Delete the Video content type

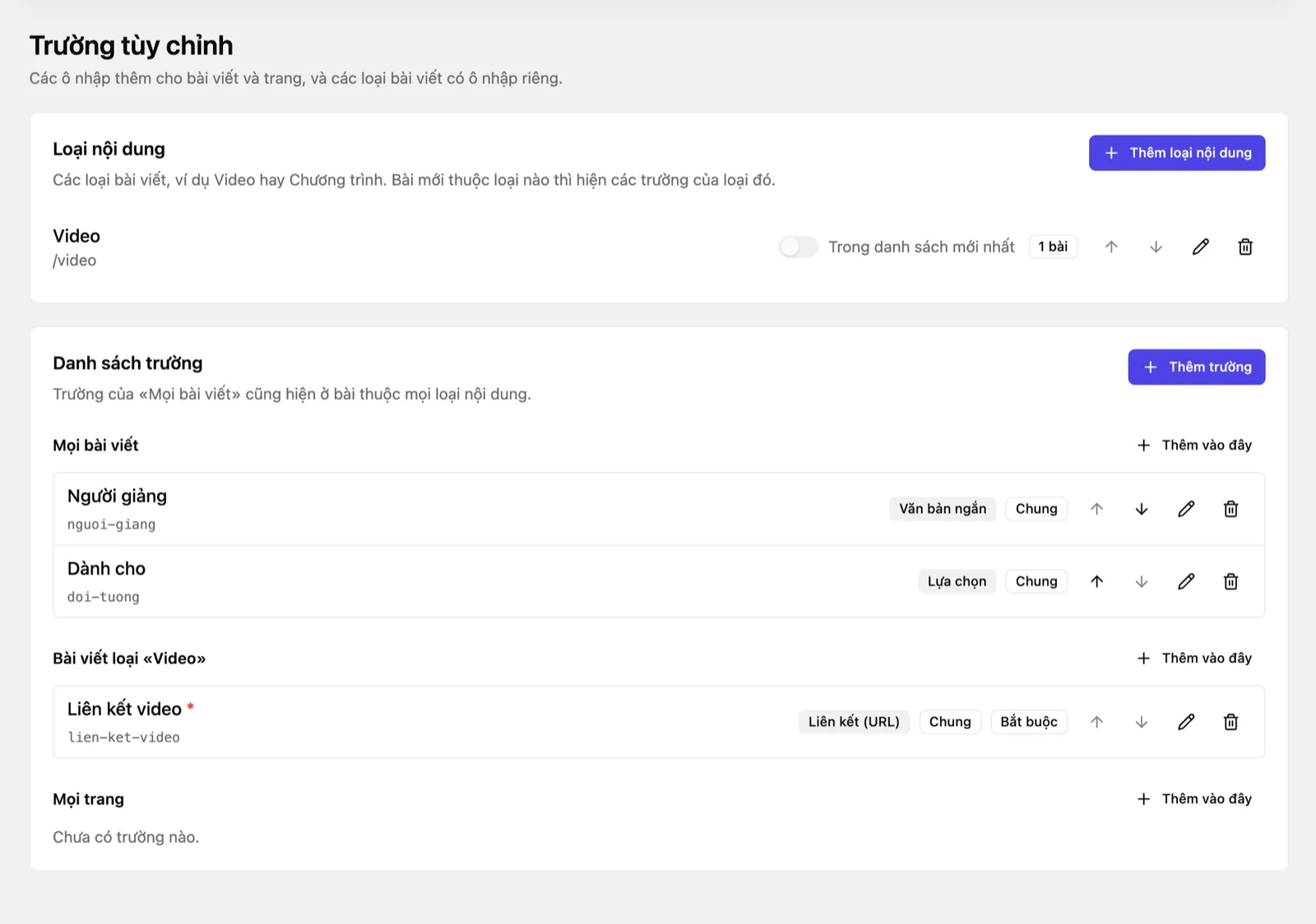[x=1245, y=247]
